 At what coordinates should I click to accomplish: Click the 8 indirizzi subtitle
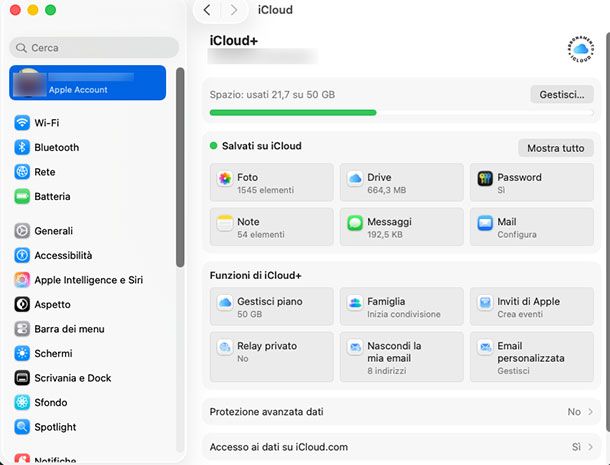pyautogui.click(x=386, y=371)
